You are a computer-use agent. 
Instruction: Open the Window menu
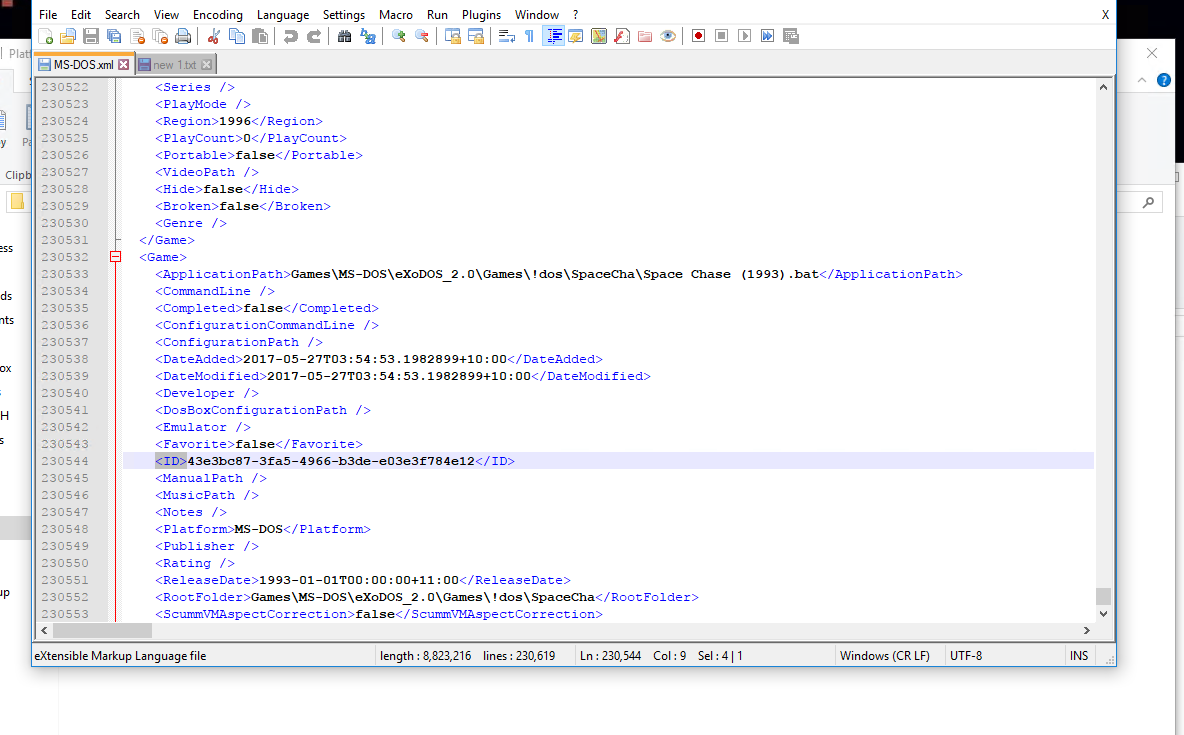537,14
